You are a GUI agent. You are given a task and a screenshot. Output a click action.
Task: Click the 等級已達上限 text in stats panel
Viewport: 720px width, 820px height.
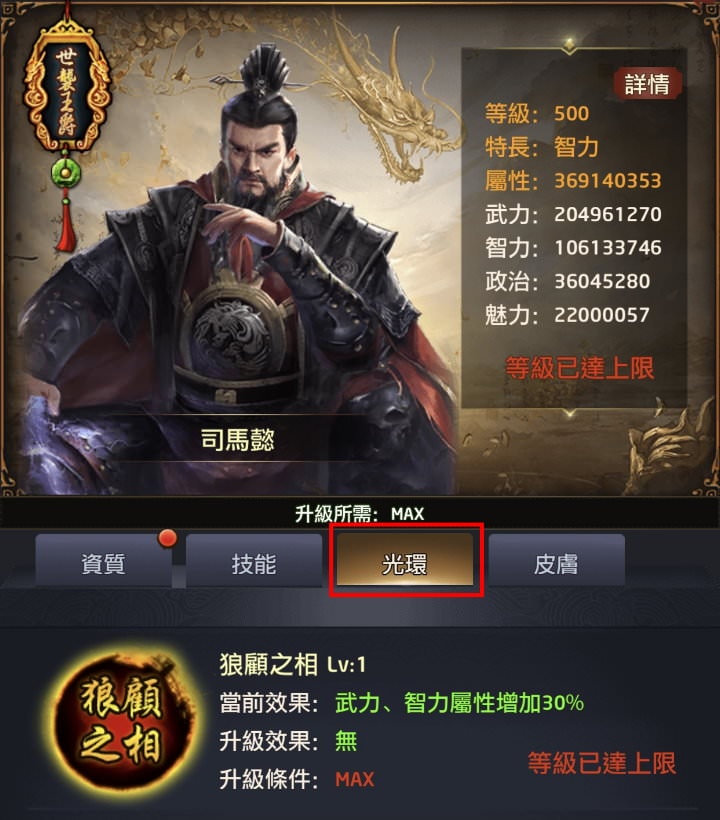click(579, 368)
